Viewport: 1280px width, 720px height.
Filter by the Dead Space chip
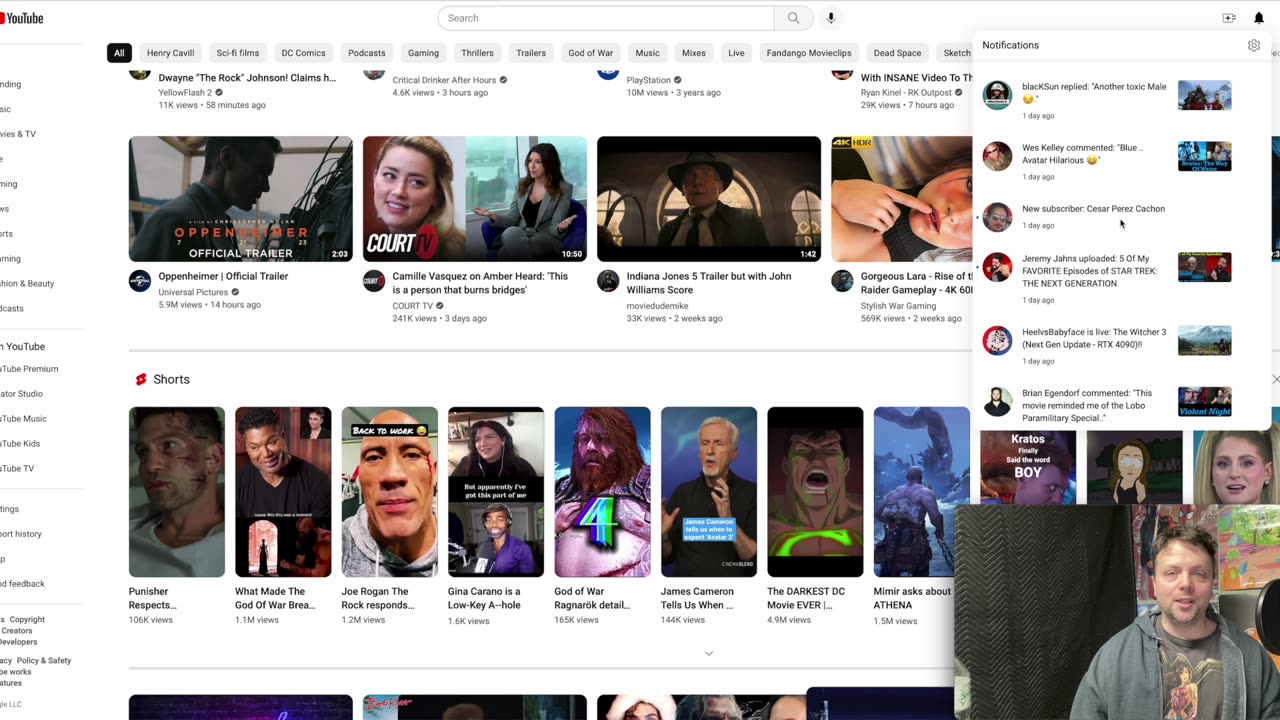[897, 53]
